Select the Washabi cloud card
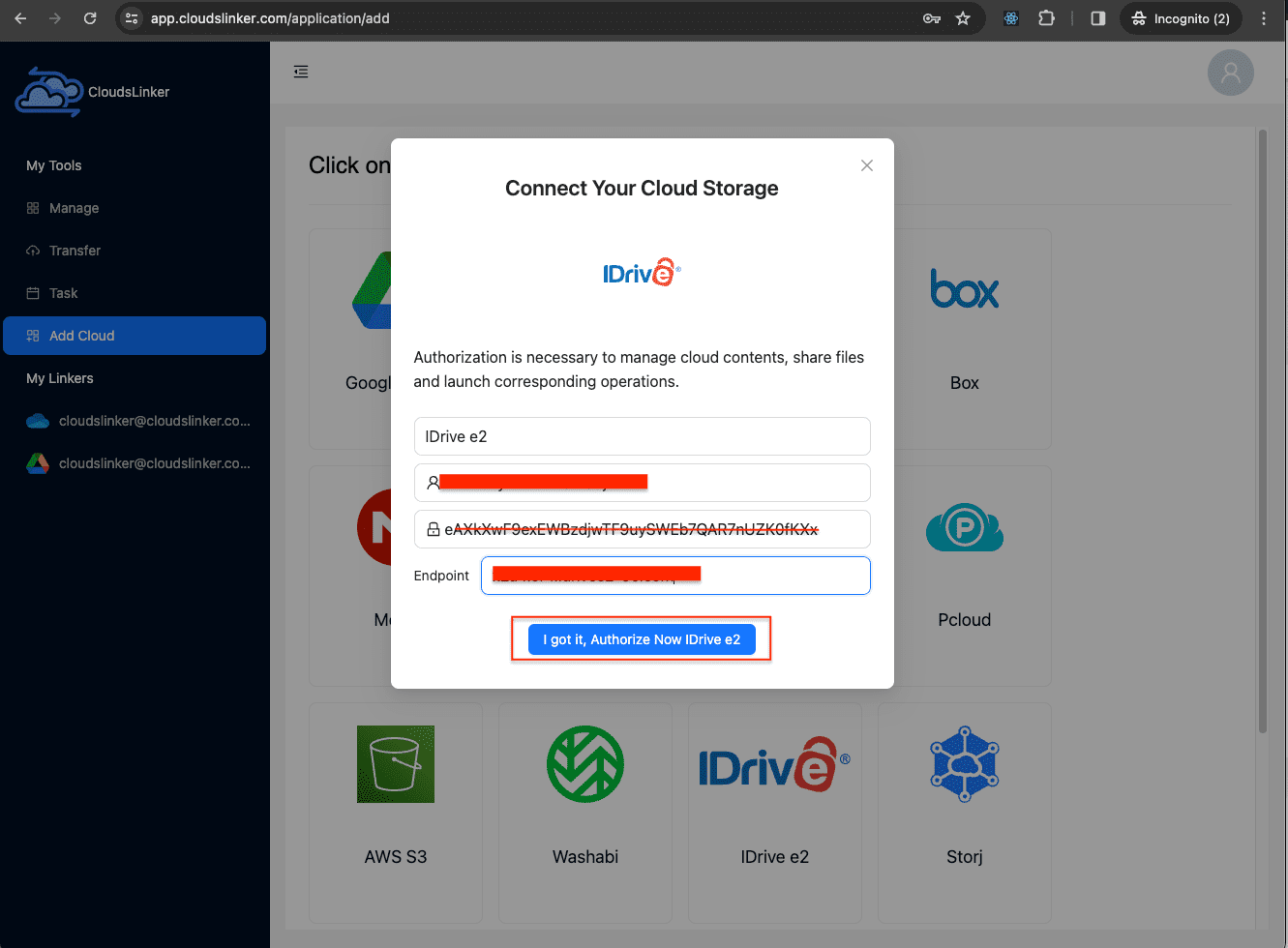1288x948 pixels. [585, 813]
